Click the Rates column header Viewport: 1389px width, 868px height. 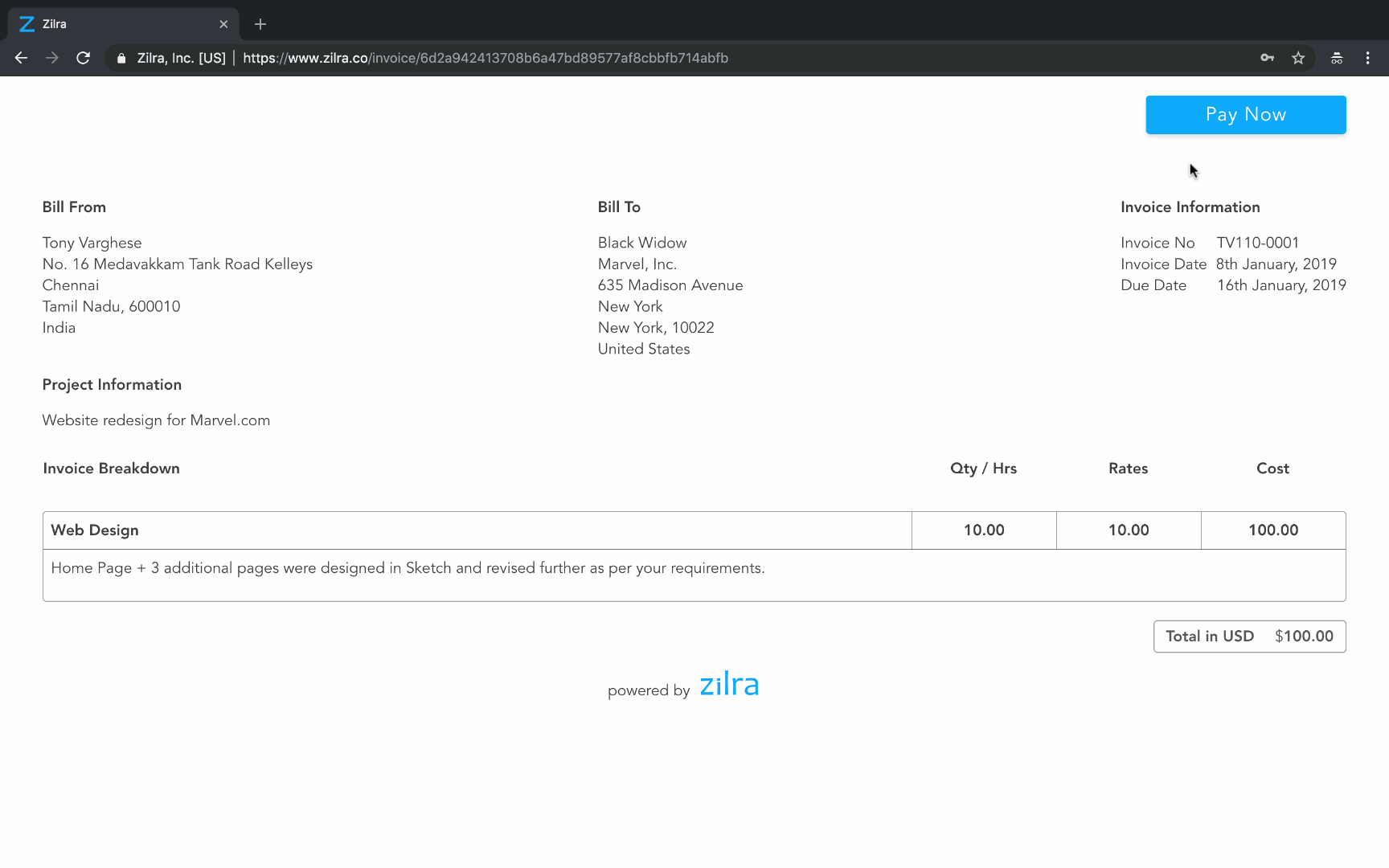(x=1128, y=469)
